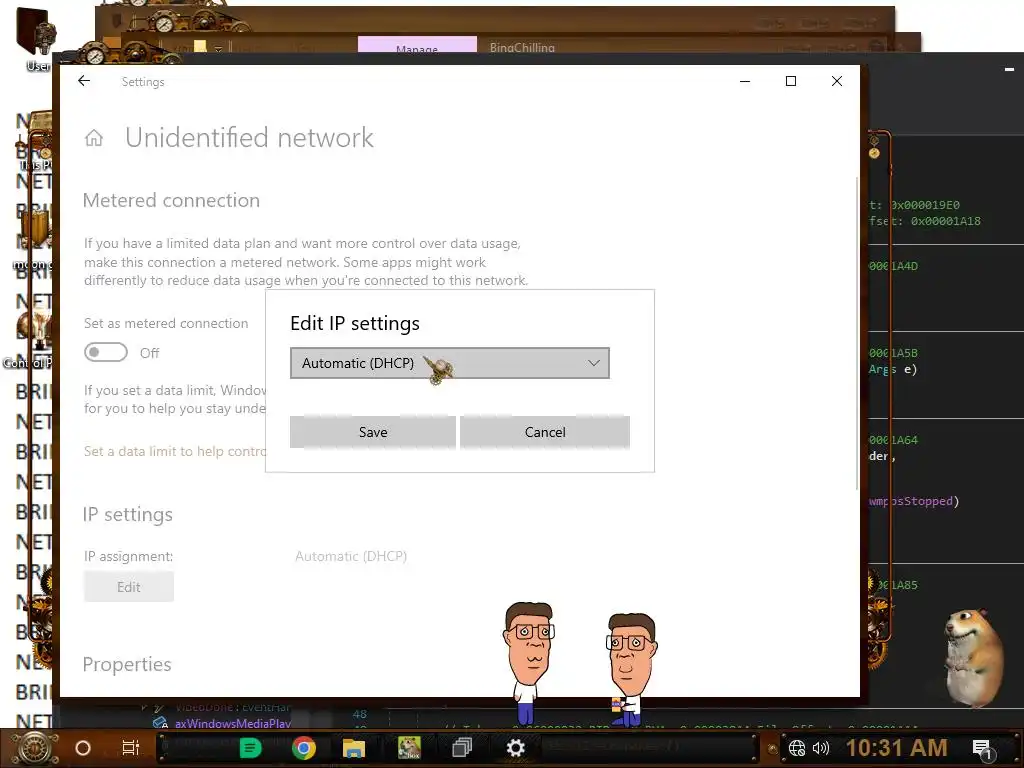Select the Manage tab in the Explorer window behind

click(417, 46)
